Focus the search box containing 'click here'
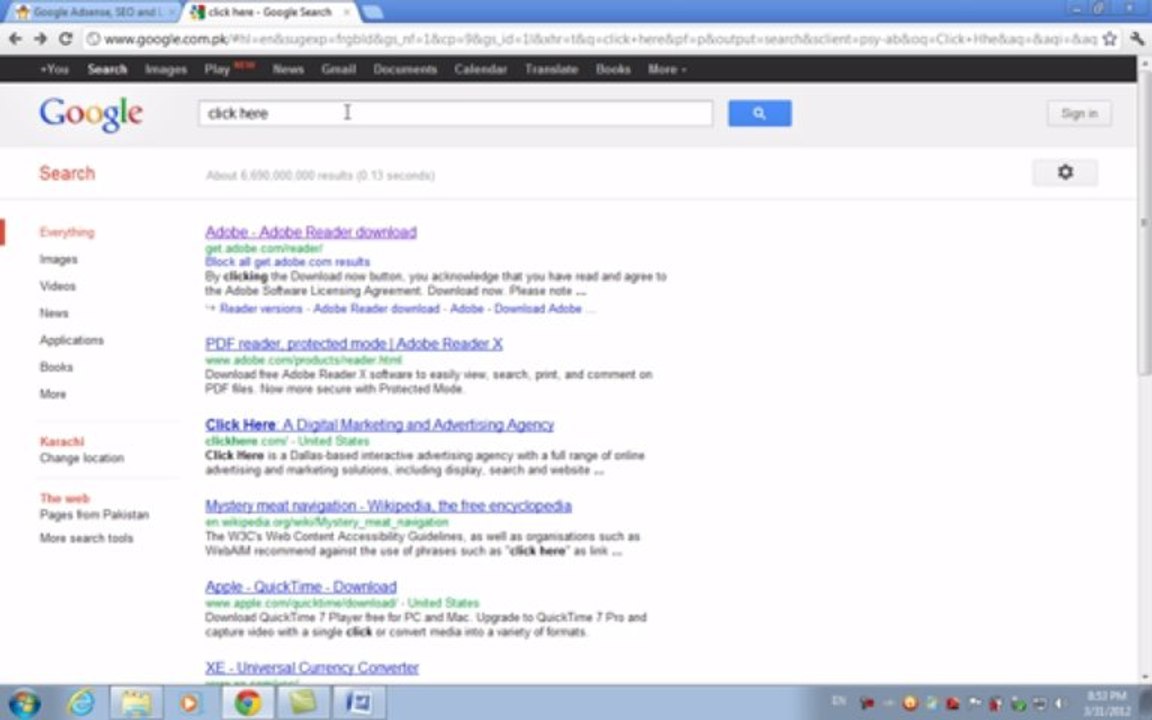 coord(455,113)
